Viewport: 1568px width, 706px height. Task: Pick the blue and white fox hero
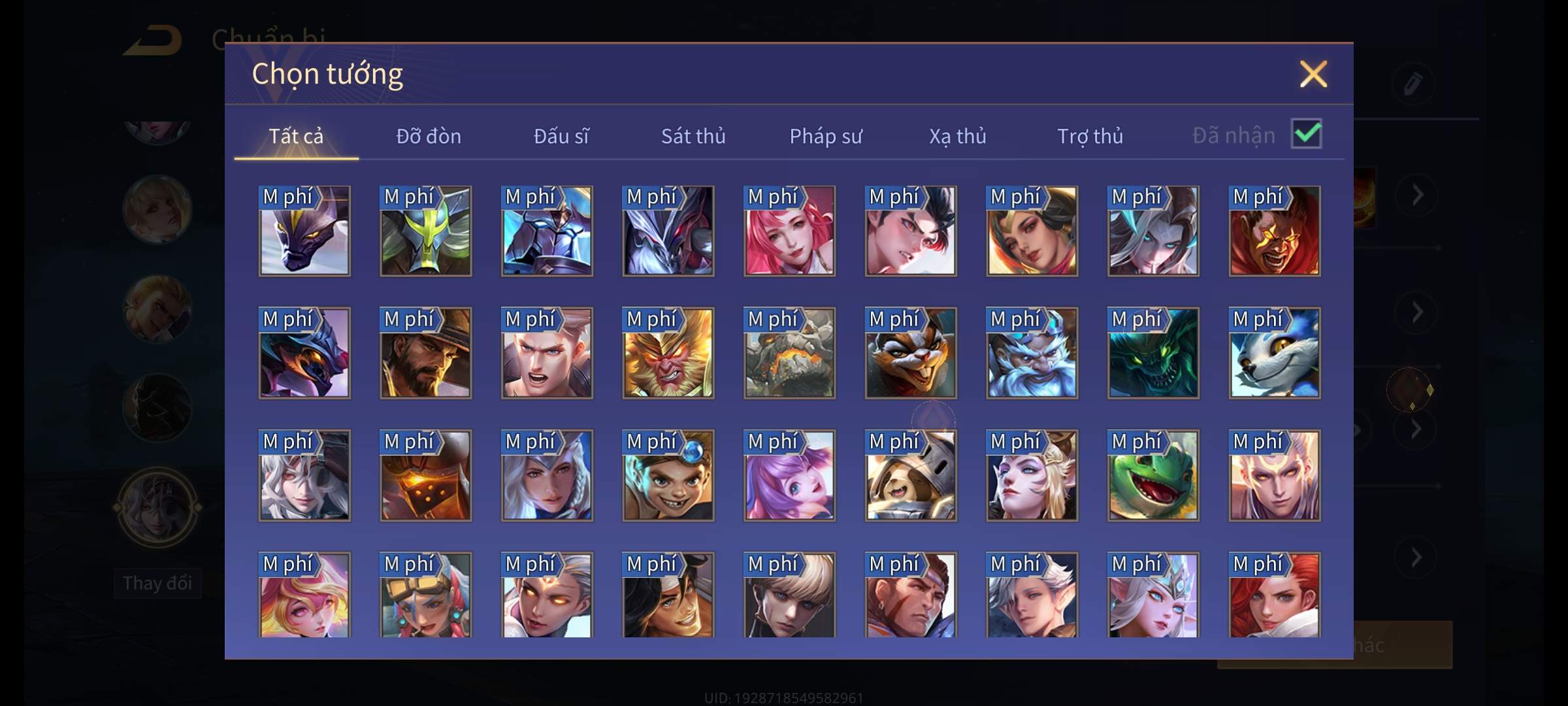tap(1275, 353)
